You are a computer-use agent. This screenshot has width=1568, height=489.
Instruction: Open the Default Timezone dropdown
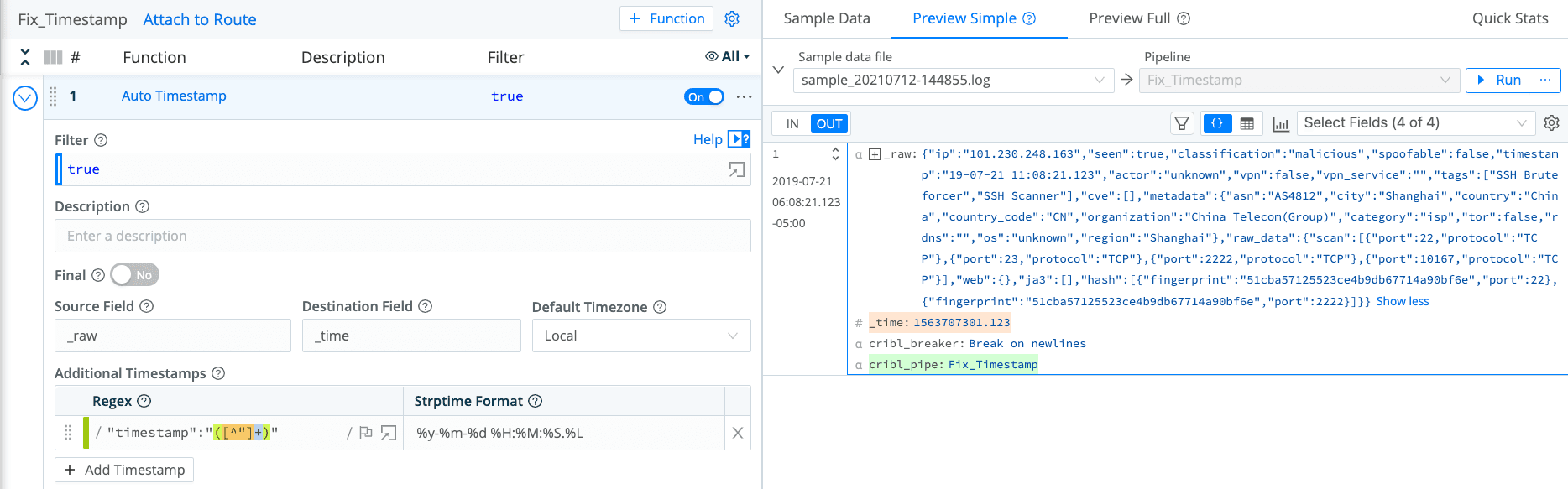640,336
